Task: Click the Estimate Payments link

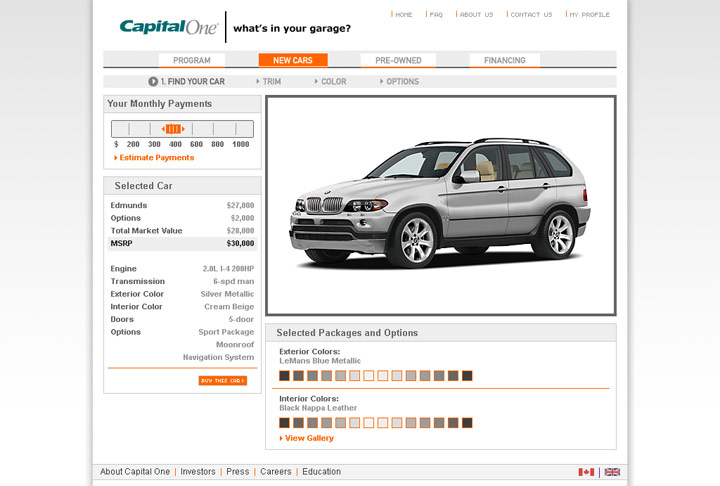Action: (x=156, y=158)
